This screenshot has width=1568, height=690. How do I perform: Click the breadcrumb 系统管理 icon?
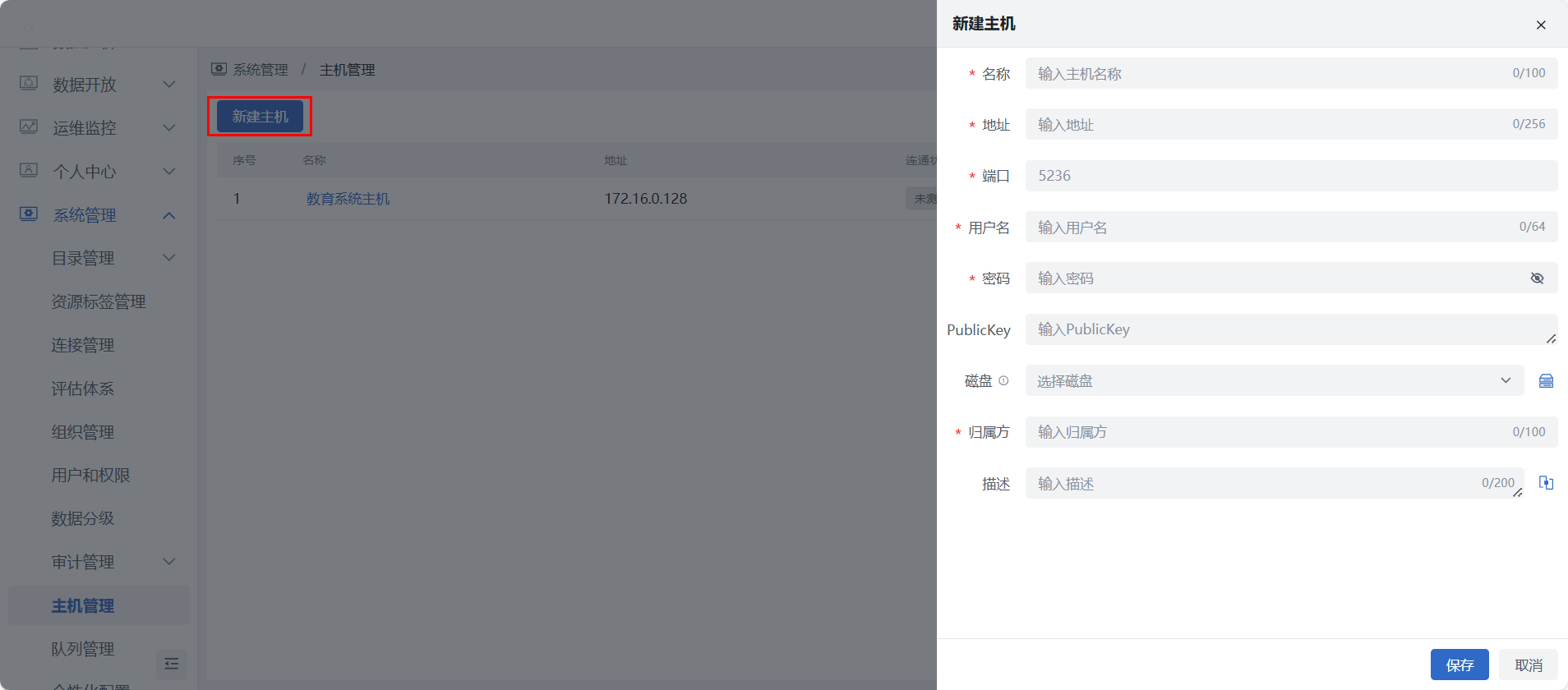(x=219, y=69)
